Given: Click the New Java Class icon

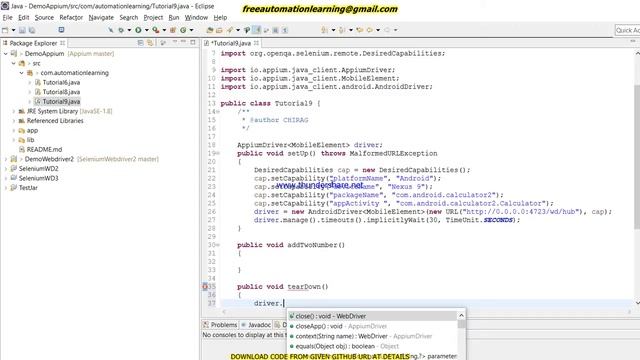Looking at the screenshot, I should click(183, 30).
